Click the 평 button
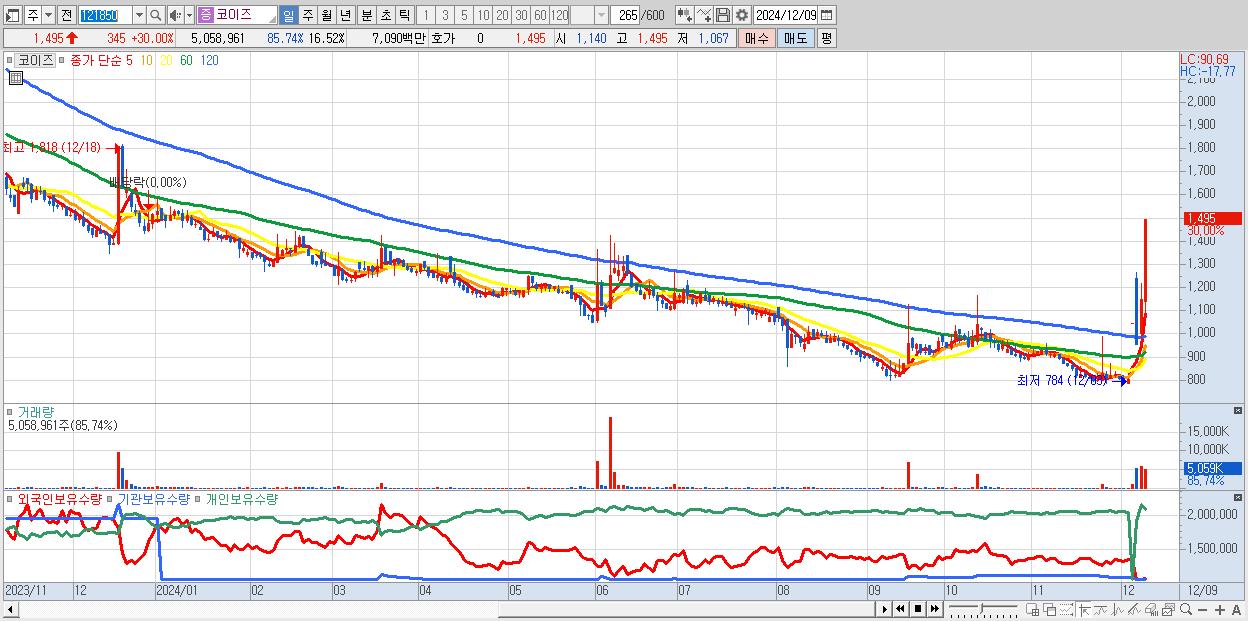1248x621 pixels. (x=826, y=38)
